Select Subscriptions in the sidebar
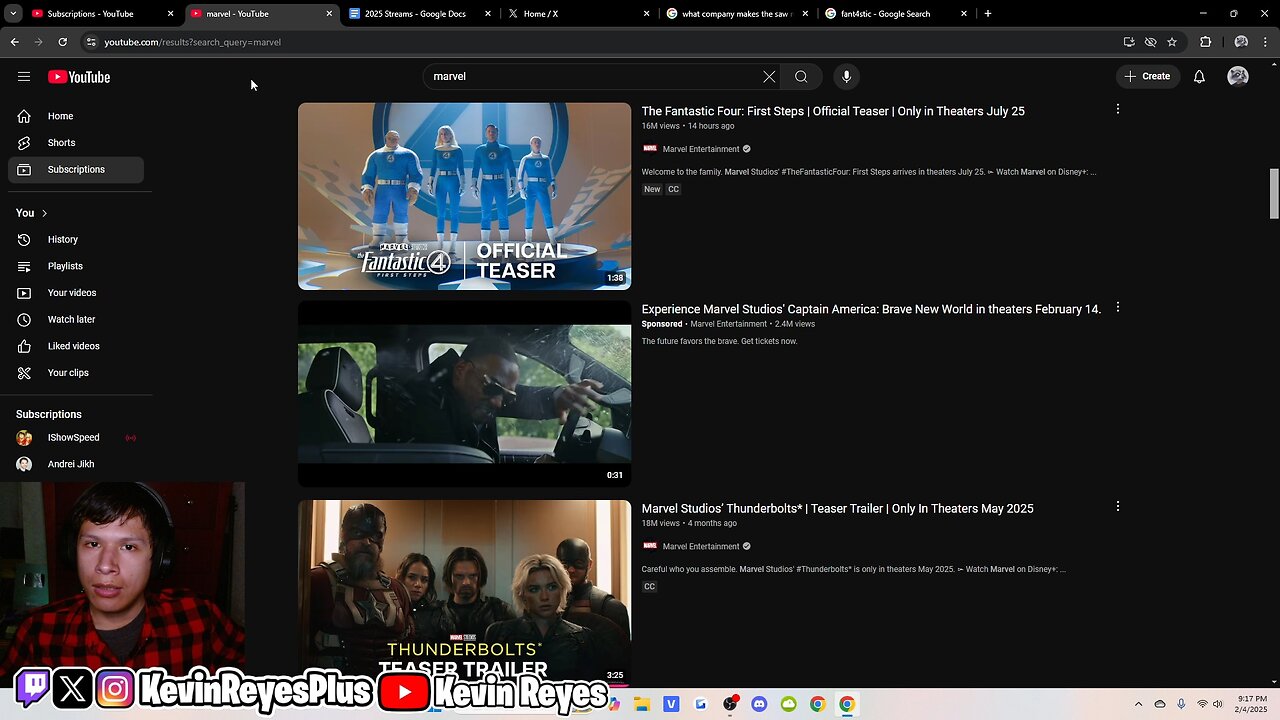Screen dimensions: 1280x720 pyautogui.click(x=76, y=169)
